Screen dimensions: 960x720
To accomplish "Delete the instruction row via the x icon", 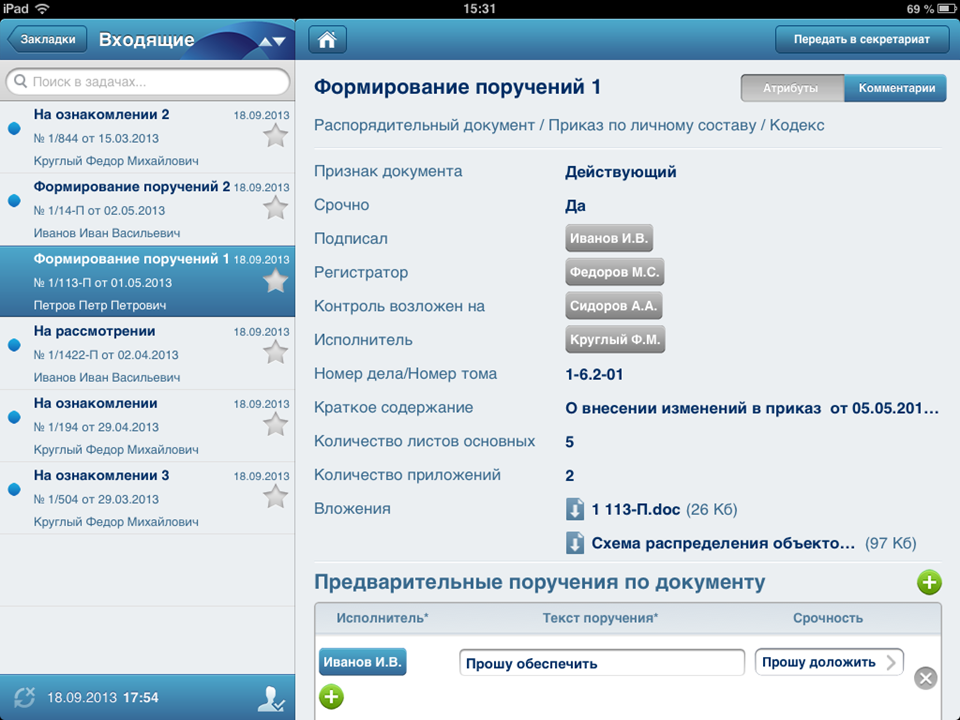I will pyautogui.click(x=925, y=677).
